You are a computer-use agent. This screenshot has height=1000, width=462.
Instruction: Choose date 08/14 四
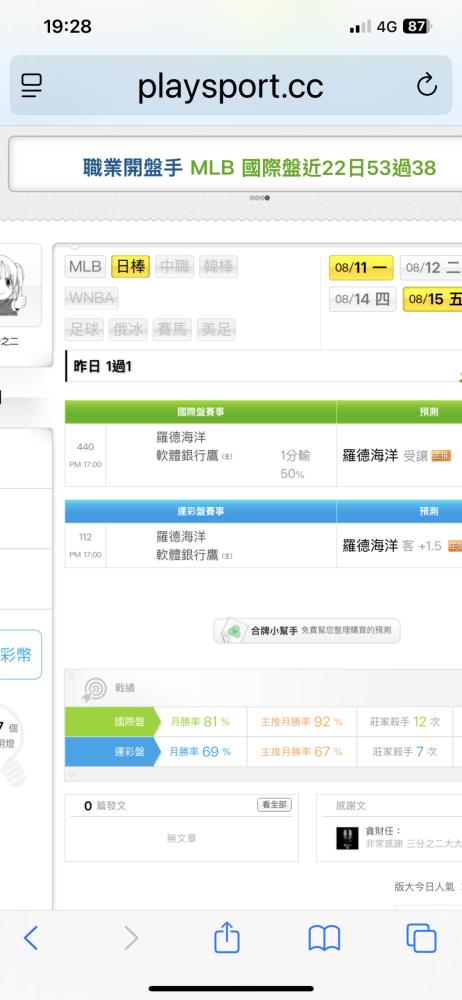pos(362,299)
